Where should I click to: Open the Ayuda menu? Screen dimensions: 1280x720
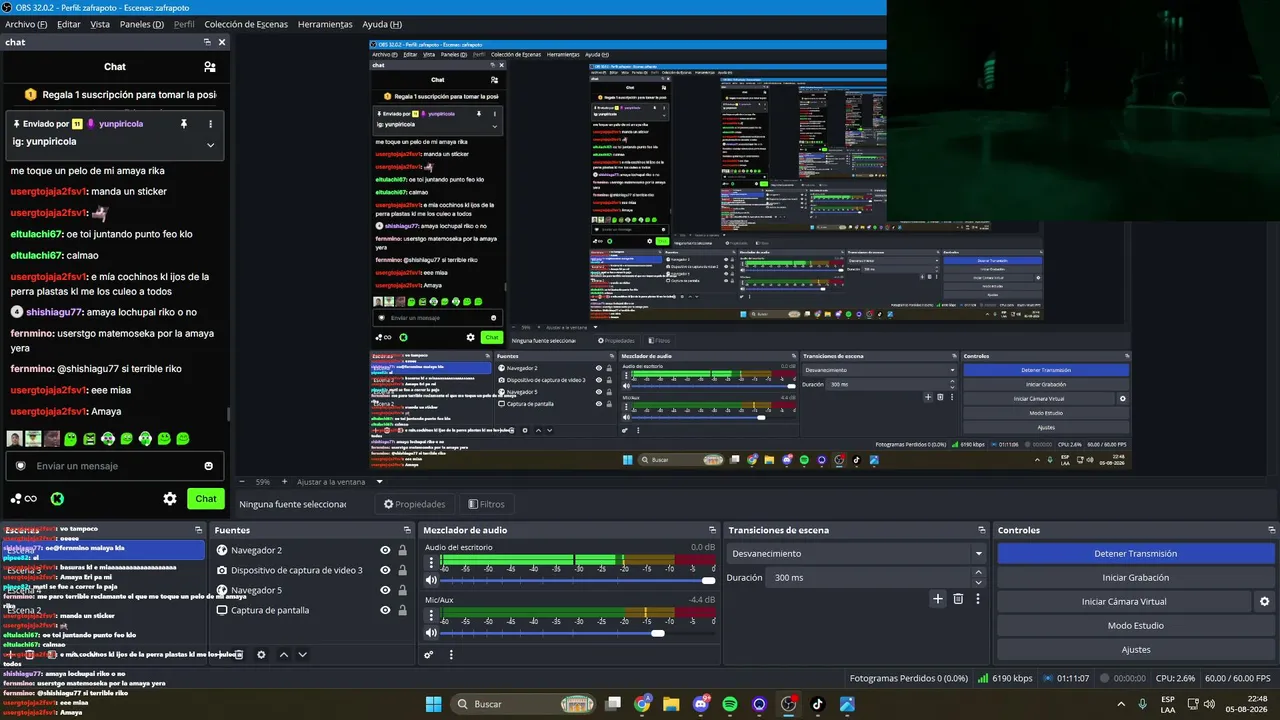click(382, 24)
